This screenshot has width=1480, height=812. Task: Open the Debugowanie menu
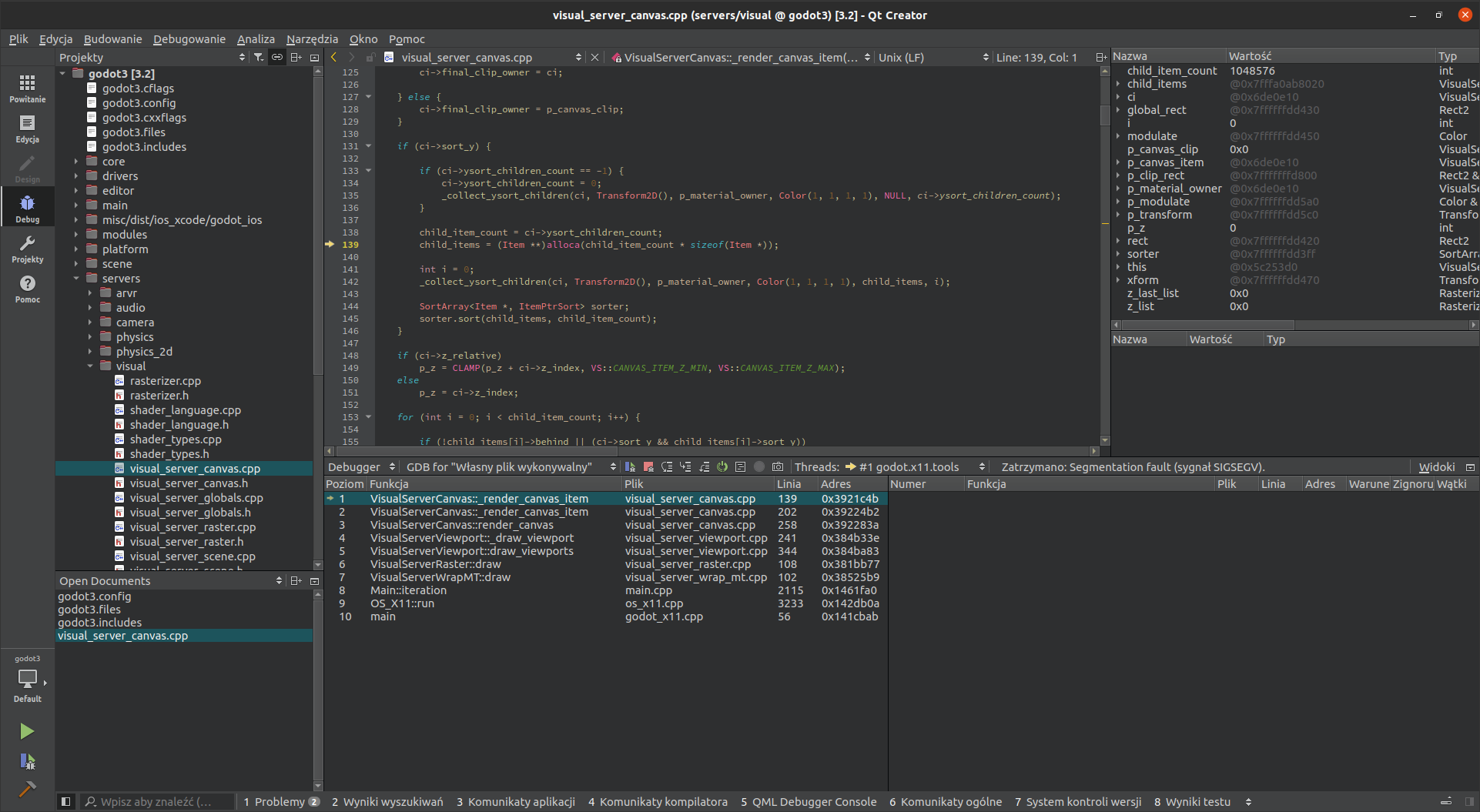click(x=189, y=39)
